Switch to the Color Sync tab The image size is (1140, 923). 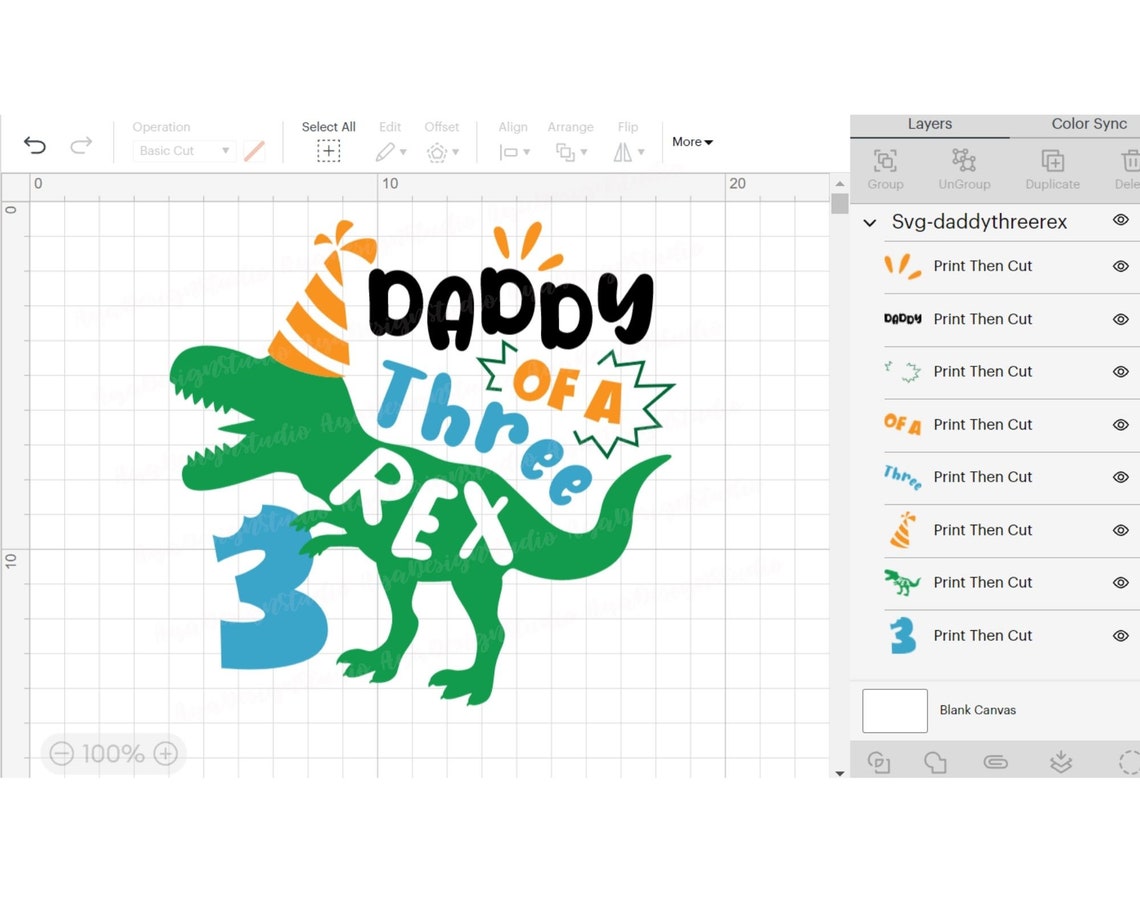1088,123
